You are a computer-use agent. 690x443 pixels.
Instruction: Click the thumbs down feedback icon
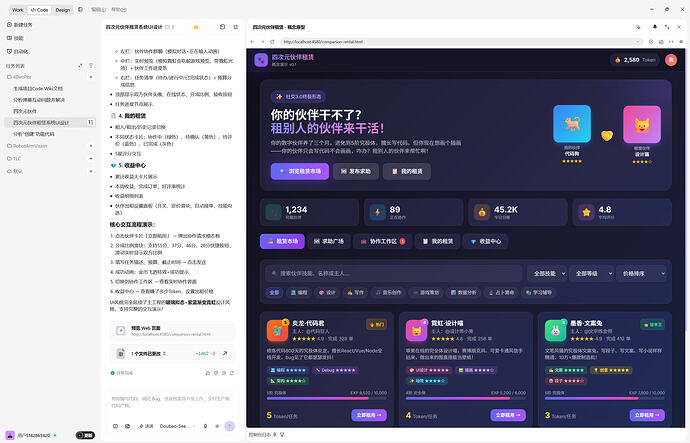216,373
